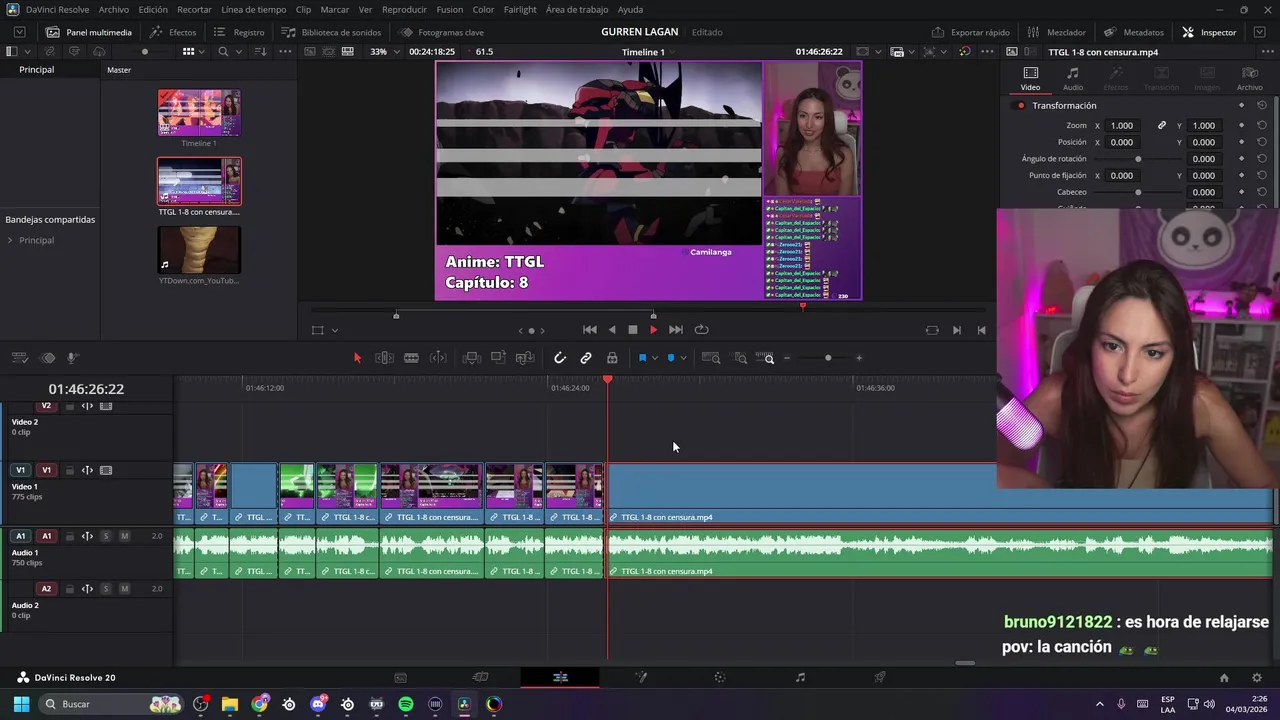Open the voiceover microphone tool

tap(72, 358)
